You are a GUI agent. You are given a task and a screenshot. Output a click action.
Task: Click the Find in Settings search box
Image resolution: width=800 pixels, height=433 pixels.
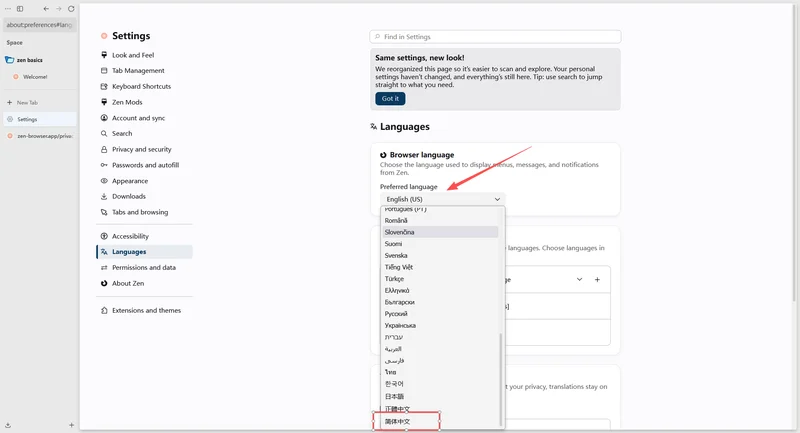click(495, 37)
